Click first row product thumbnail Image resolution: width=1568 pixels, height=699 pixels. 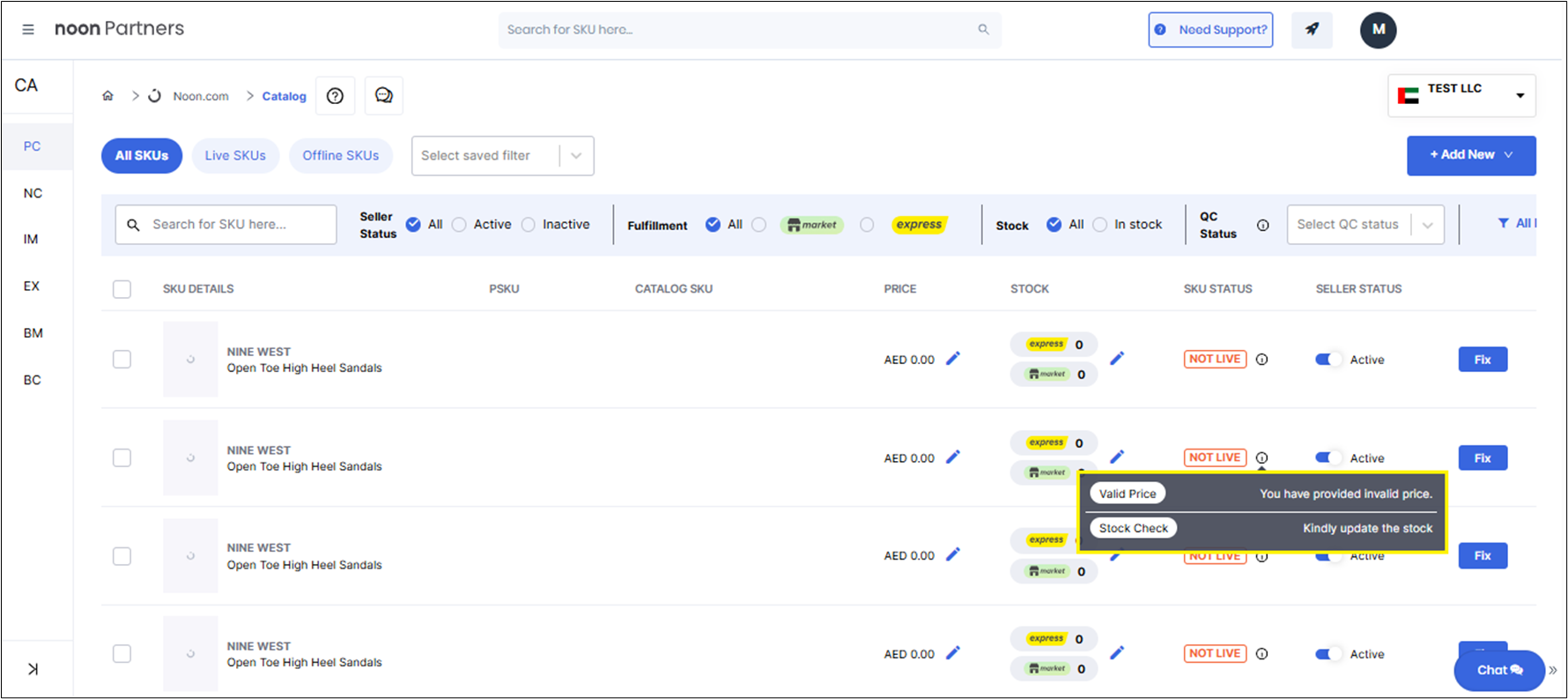pos(190,359)
